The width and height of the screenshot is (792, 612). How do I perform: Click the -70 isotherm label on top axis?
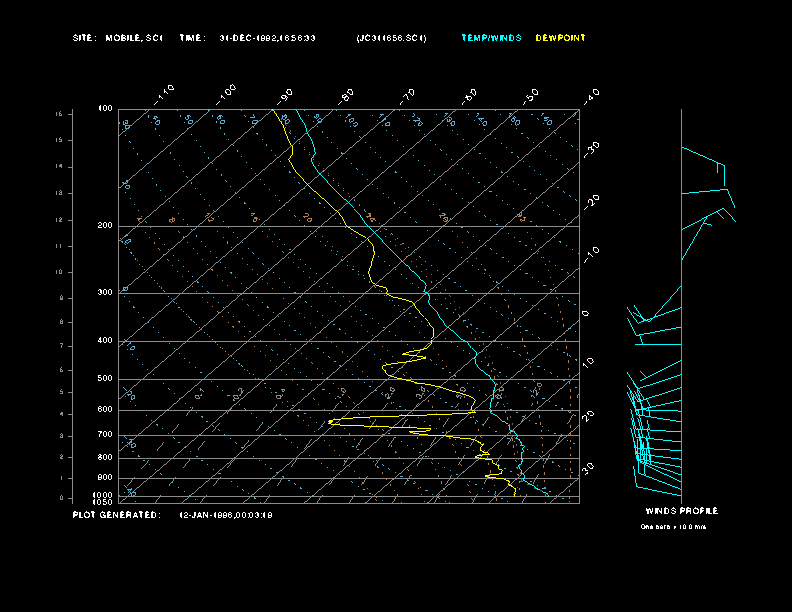pos(407,96)
